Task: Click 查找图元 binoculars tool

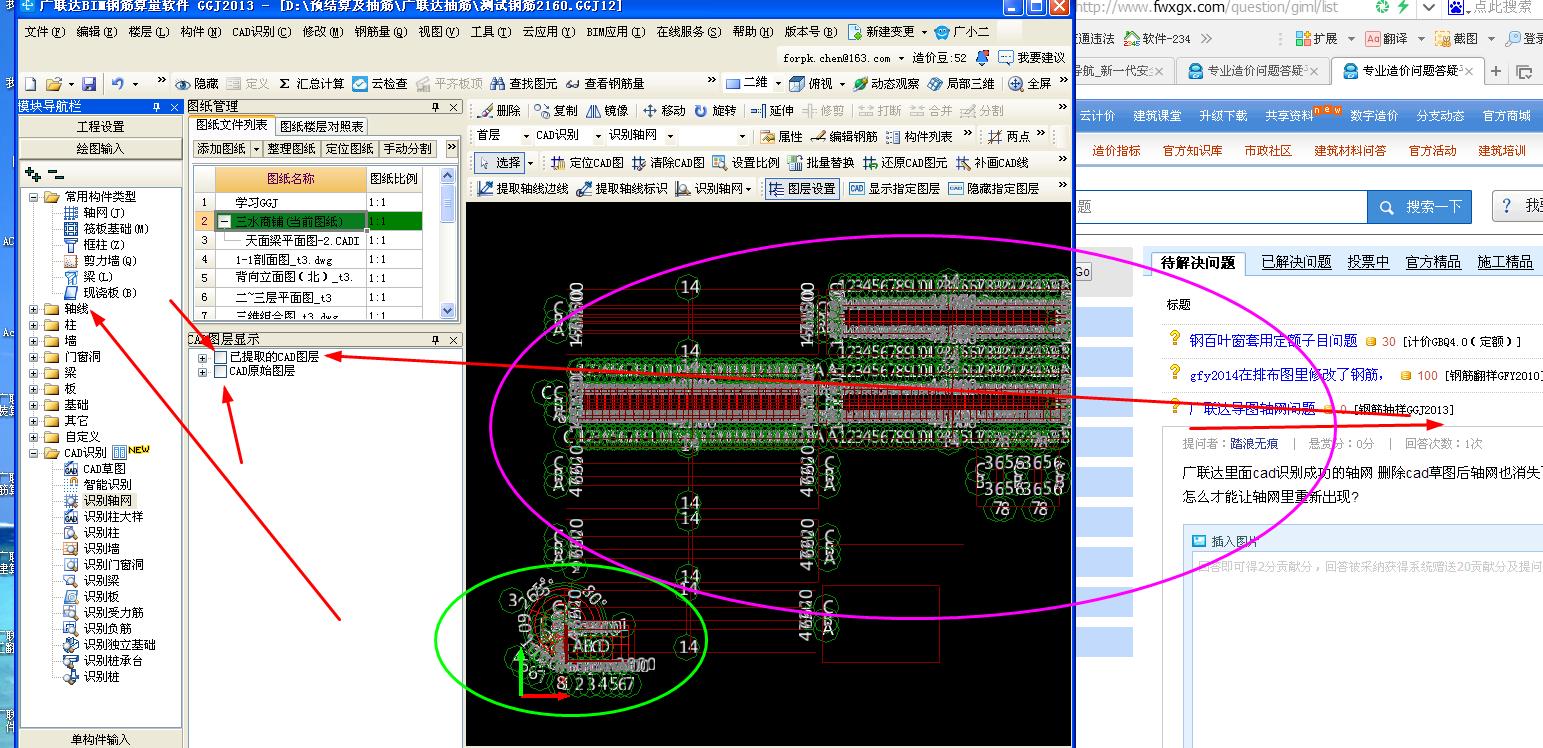Action: click(524, 84)
